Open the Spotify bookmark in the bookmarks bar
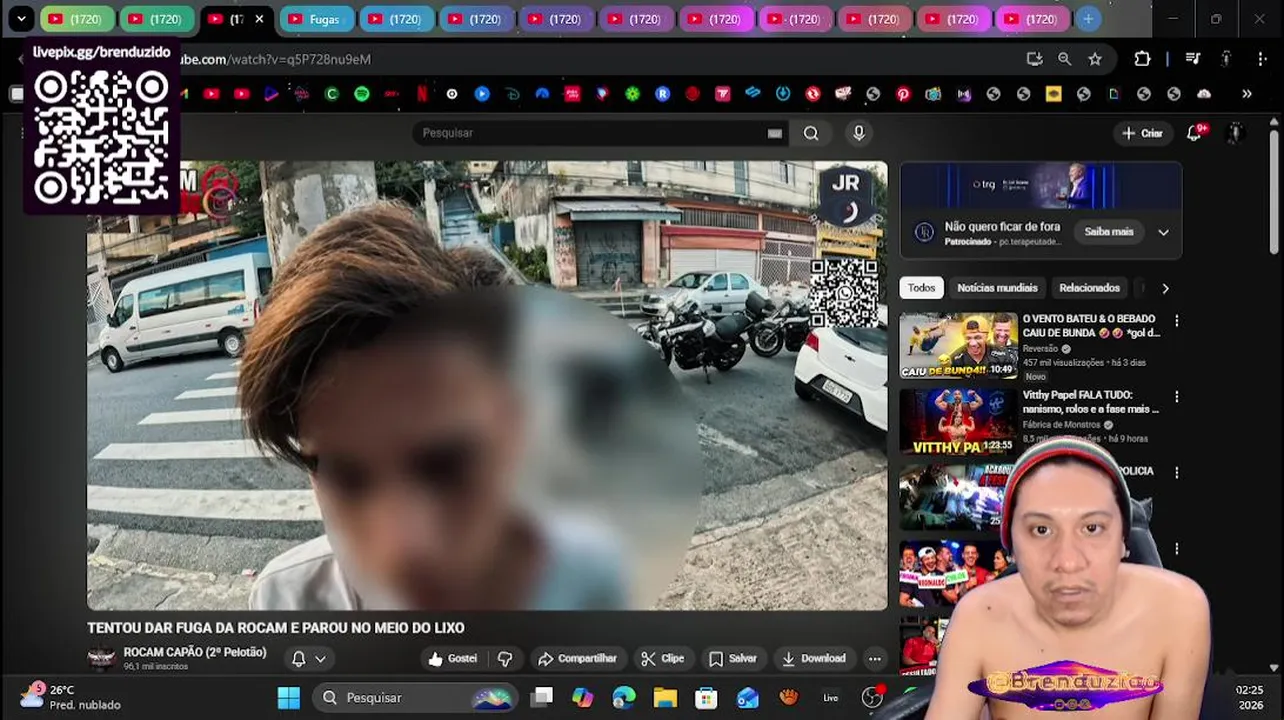Image resolution: width=1284 pixels, height=720 pixels. [x=362, y=94]
